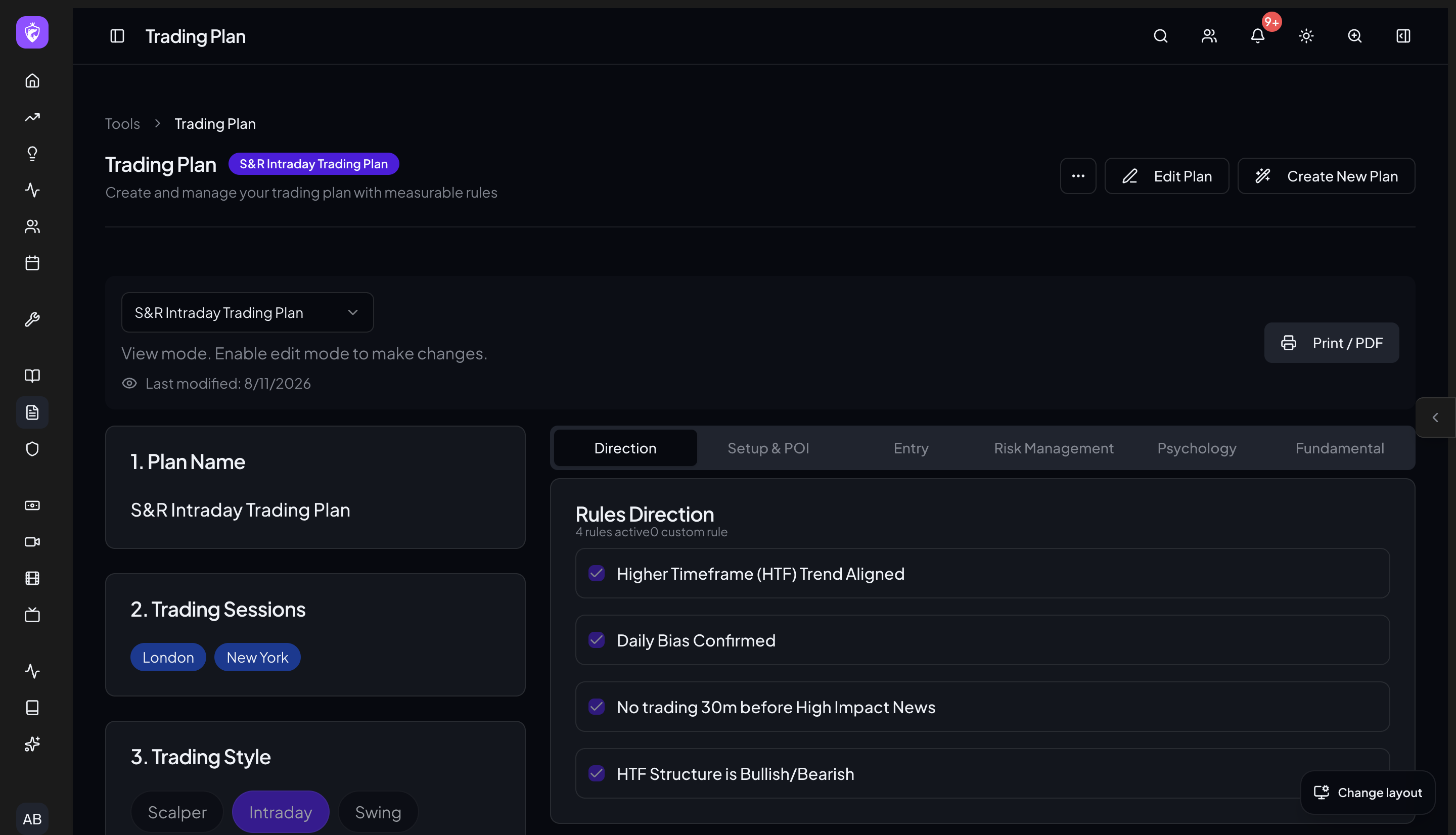Open the shield sidebar icon below the document icon

pos(32,449)
